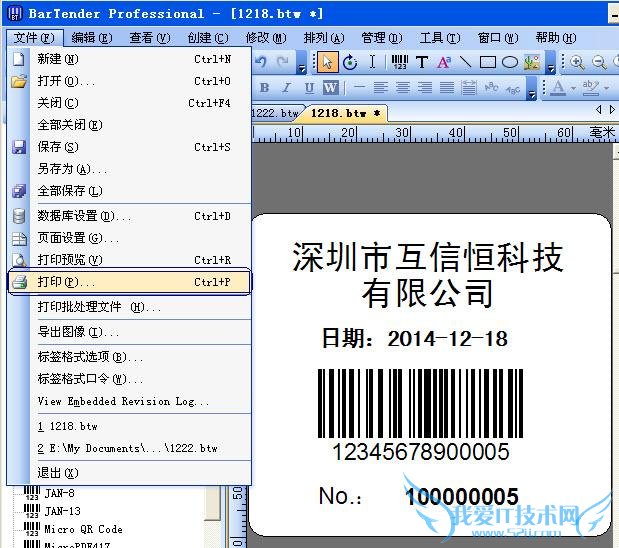Expand the object toolbar options arrow
The width and height of the screenshot is (619, 548).
click(x=550, y=66)
